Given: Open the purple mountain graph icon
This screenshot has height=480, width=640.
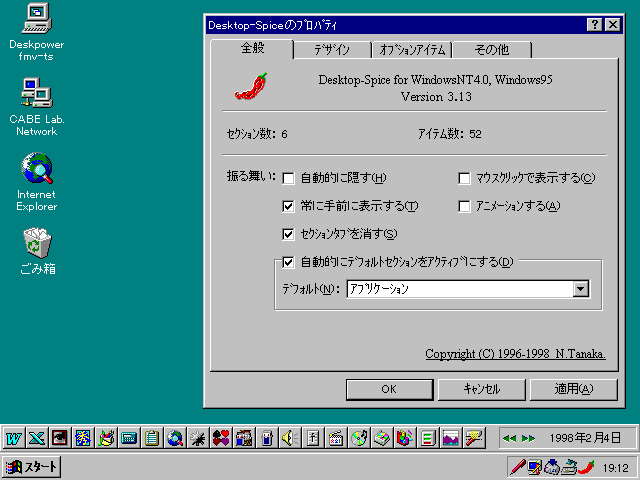Looking at the screenshot, I should (451, 438).
